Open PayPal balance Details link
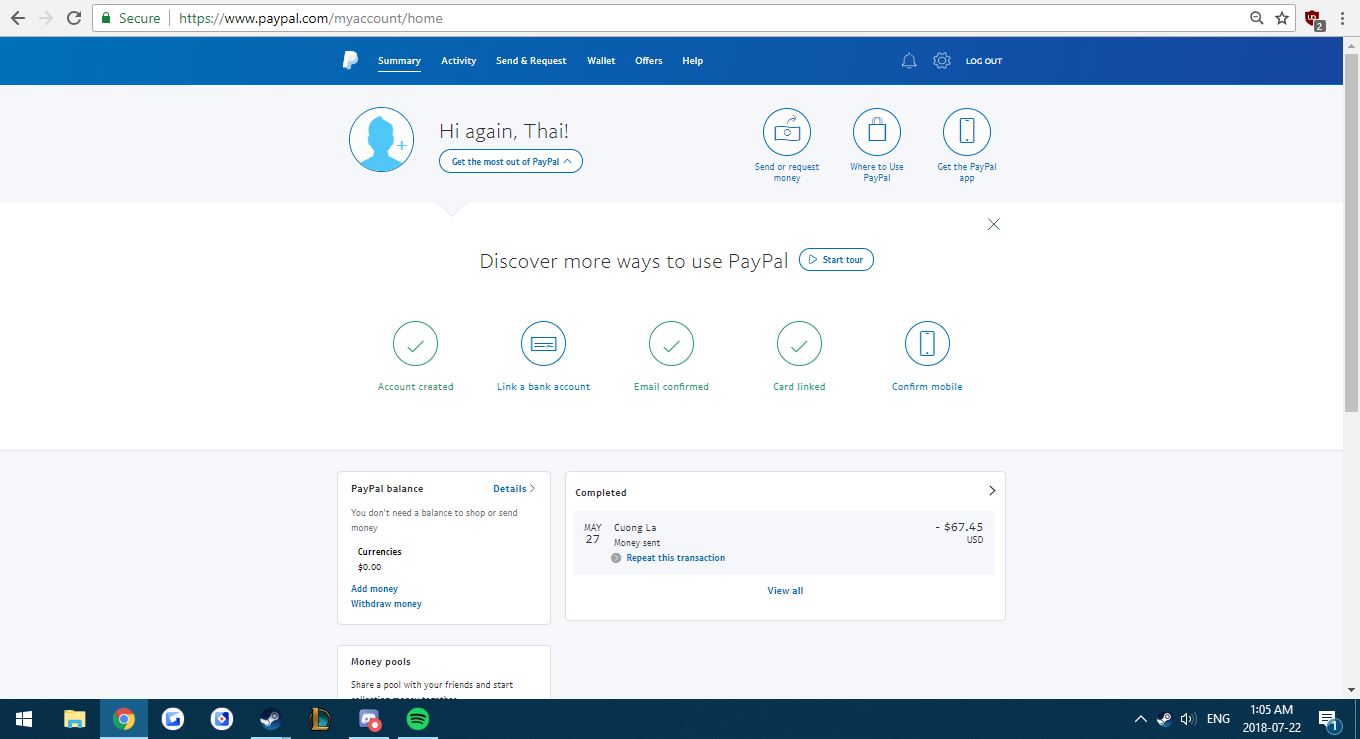This screenshot has width=1360, height=739. click(514, 489)
